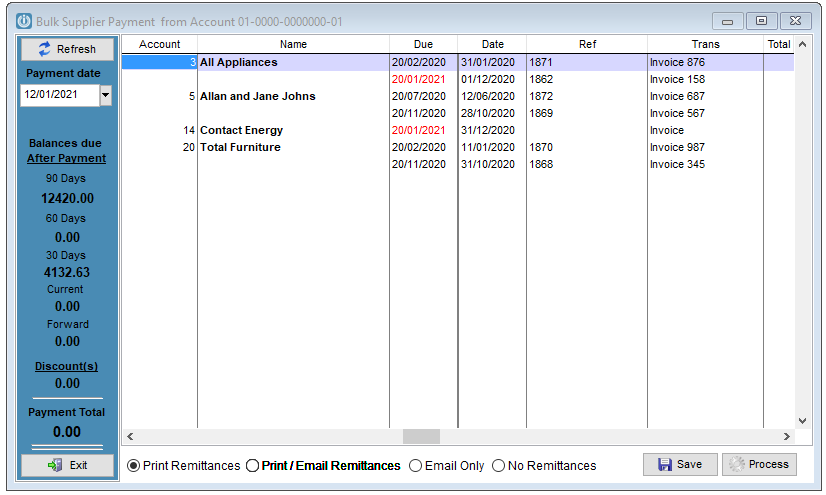Click the Account column header
Viewport: 826px width, 495px height.
pos(160,44)
